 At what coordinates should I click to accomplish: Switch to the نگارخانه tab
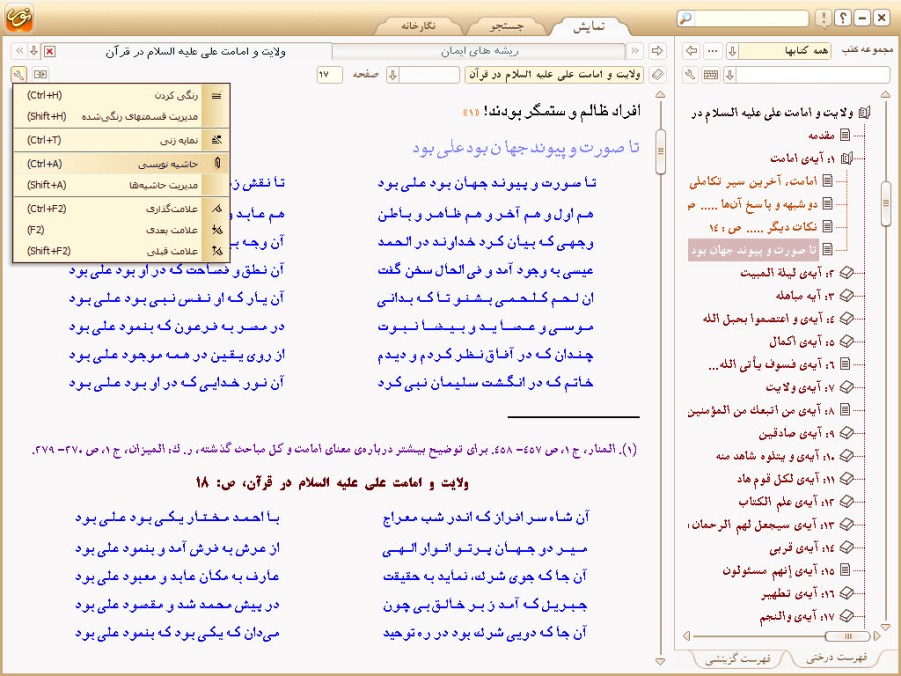418,26
